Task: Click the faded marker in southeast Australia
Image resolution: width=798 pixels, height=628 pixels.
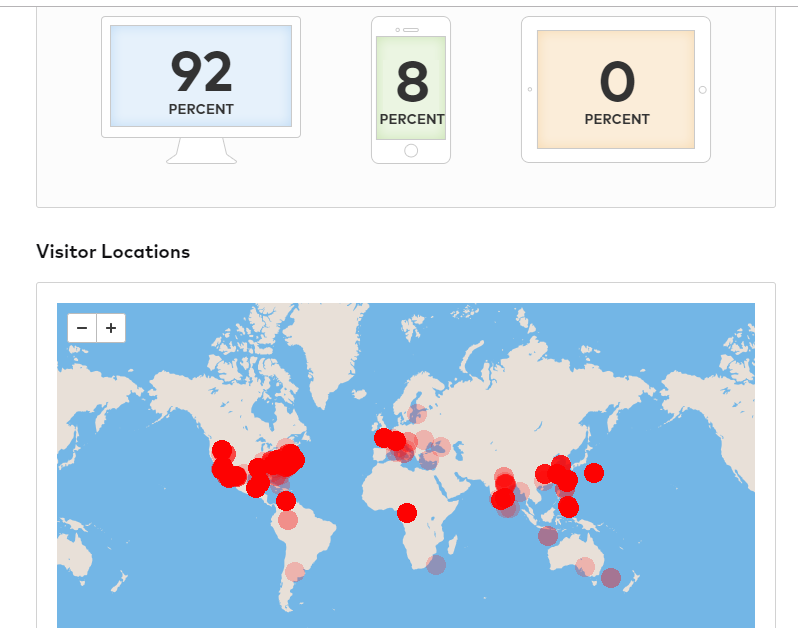Action: pos(585,566)
